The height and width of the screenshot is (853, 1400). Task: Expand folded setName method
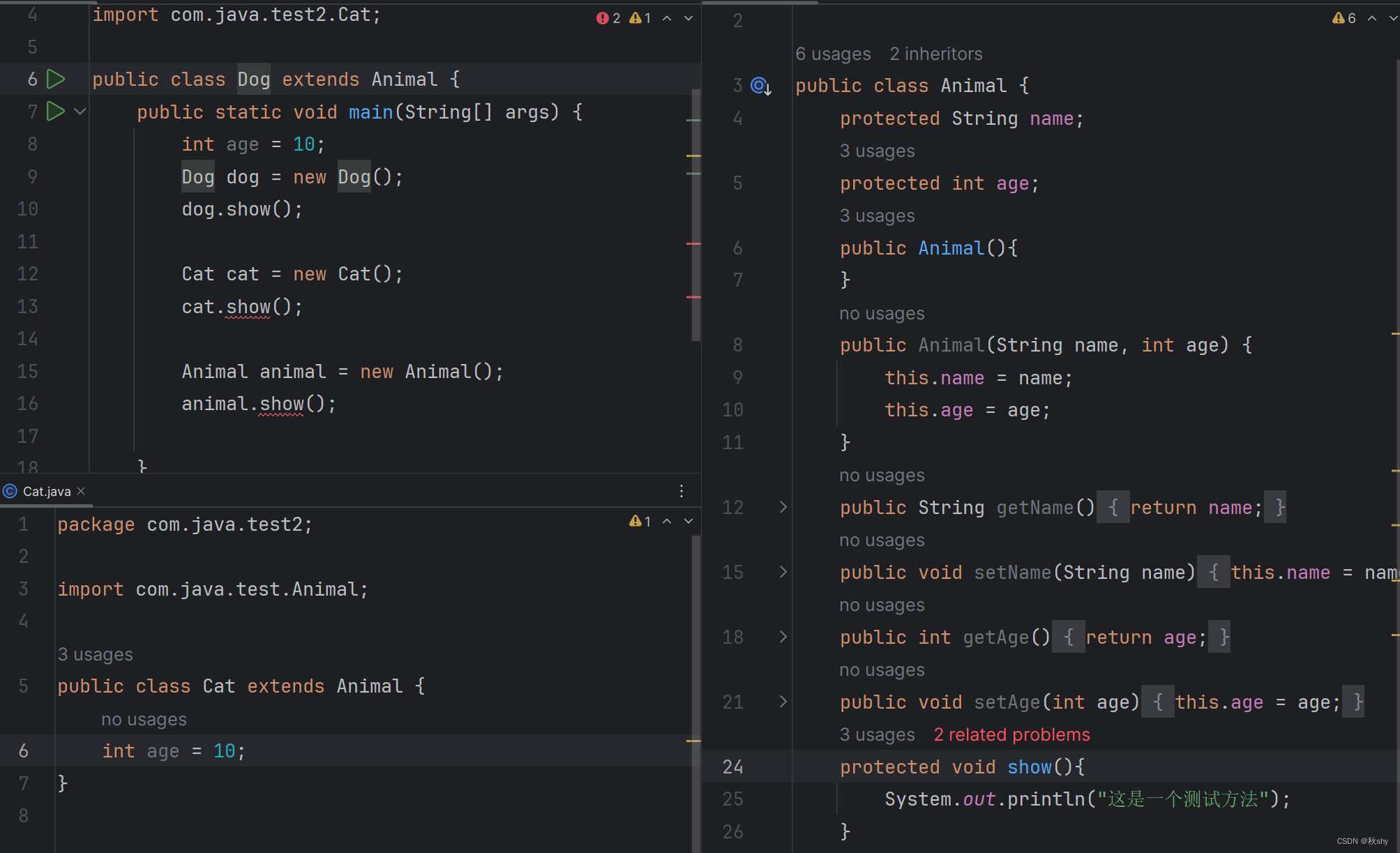[783, 572]
